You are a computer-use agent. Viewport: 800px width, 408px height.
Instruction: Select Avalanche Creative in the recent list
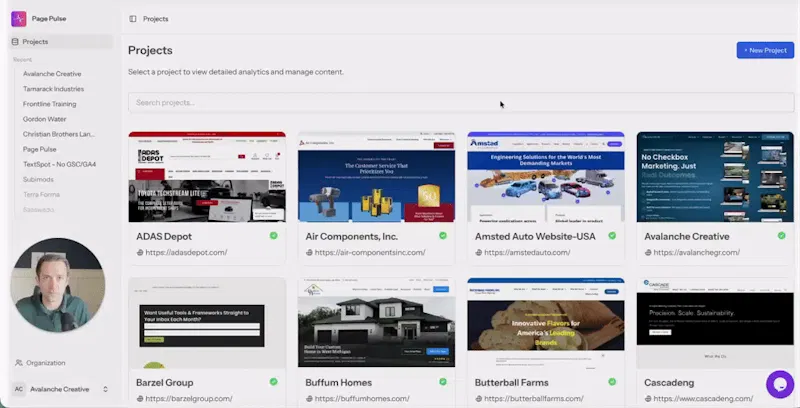pos(52,74)
